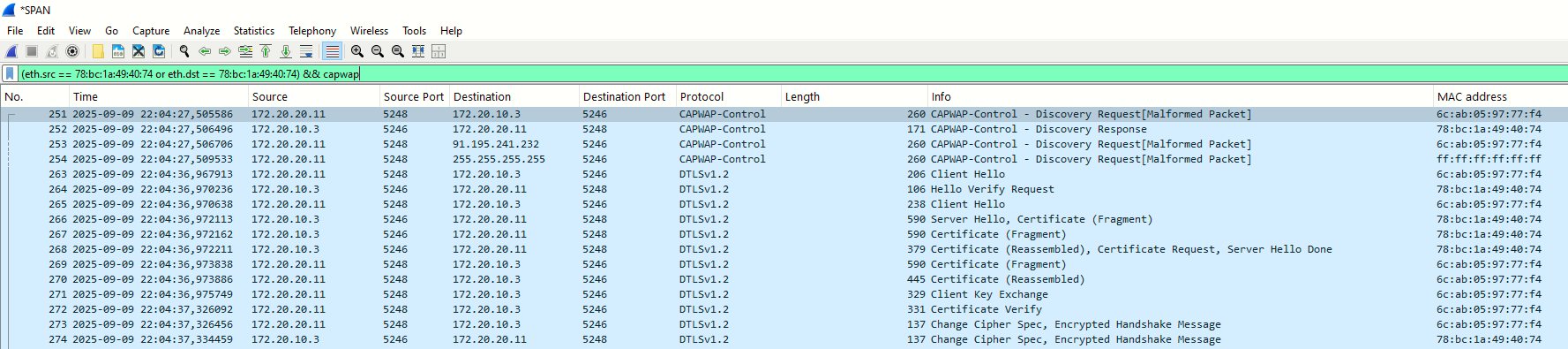Open the Edit menu

point(46,30)
